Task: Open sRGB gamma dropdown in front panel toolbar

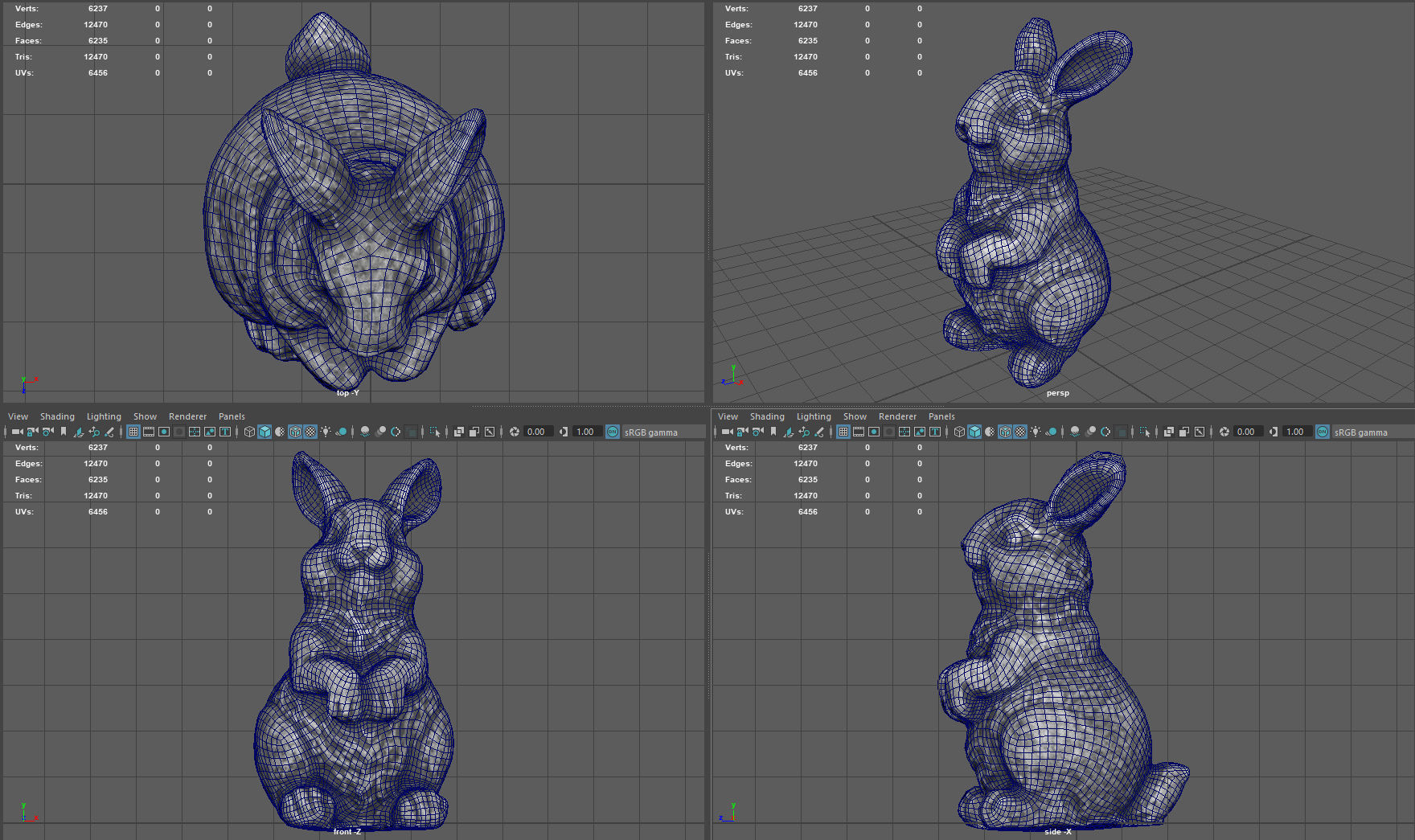Action: (663, 432)
